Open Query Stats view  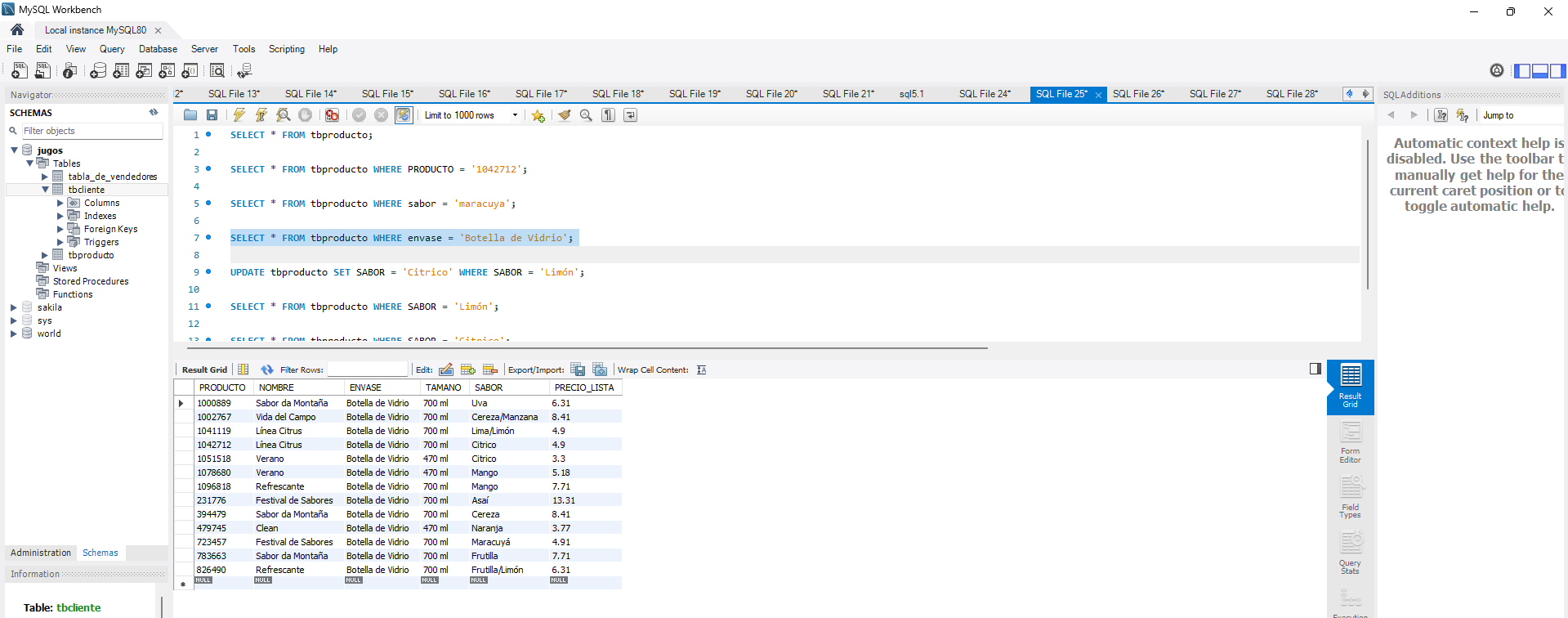tap(1350, 554)
